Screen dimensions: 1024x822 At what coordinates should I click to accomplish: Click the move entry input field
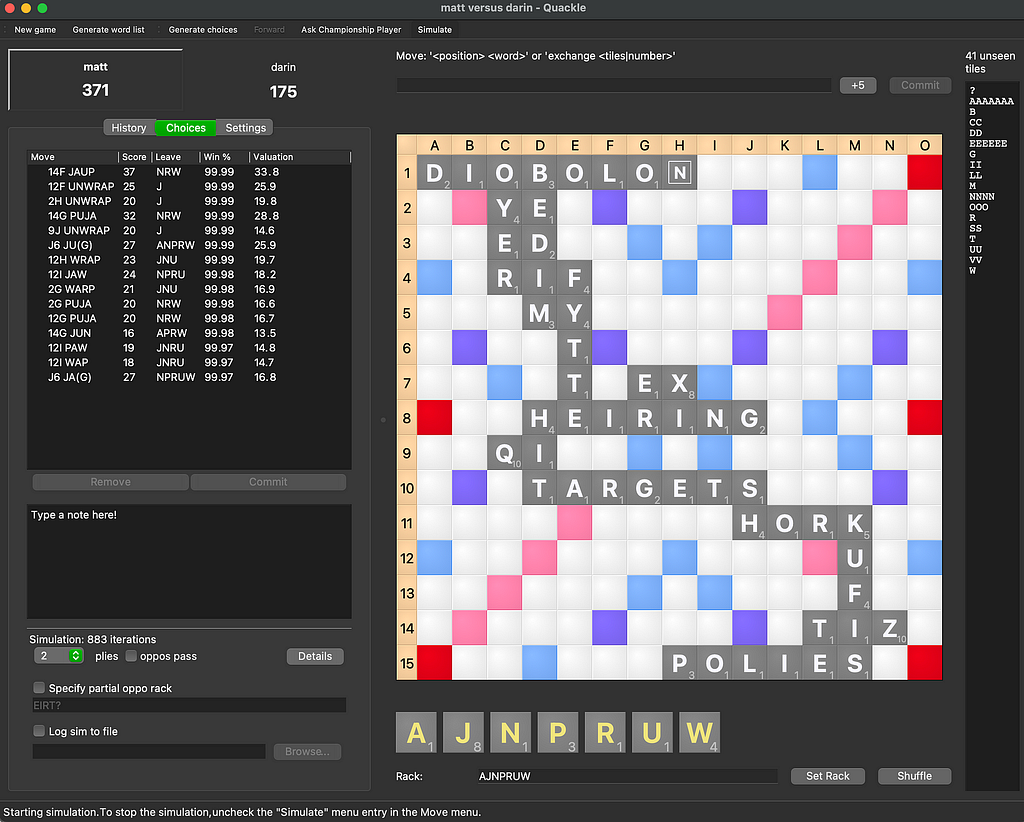click(614, 85)
